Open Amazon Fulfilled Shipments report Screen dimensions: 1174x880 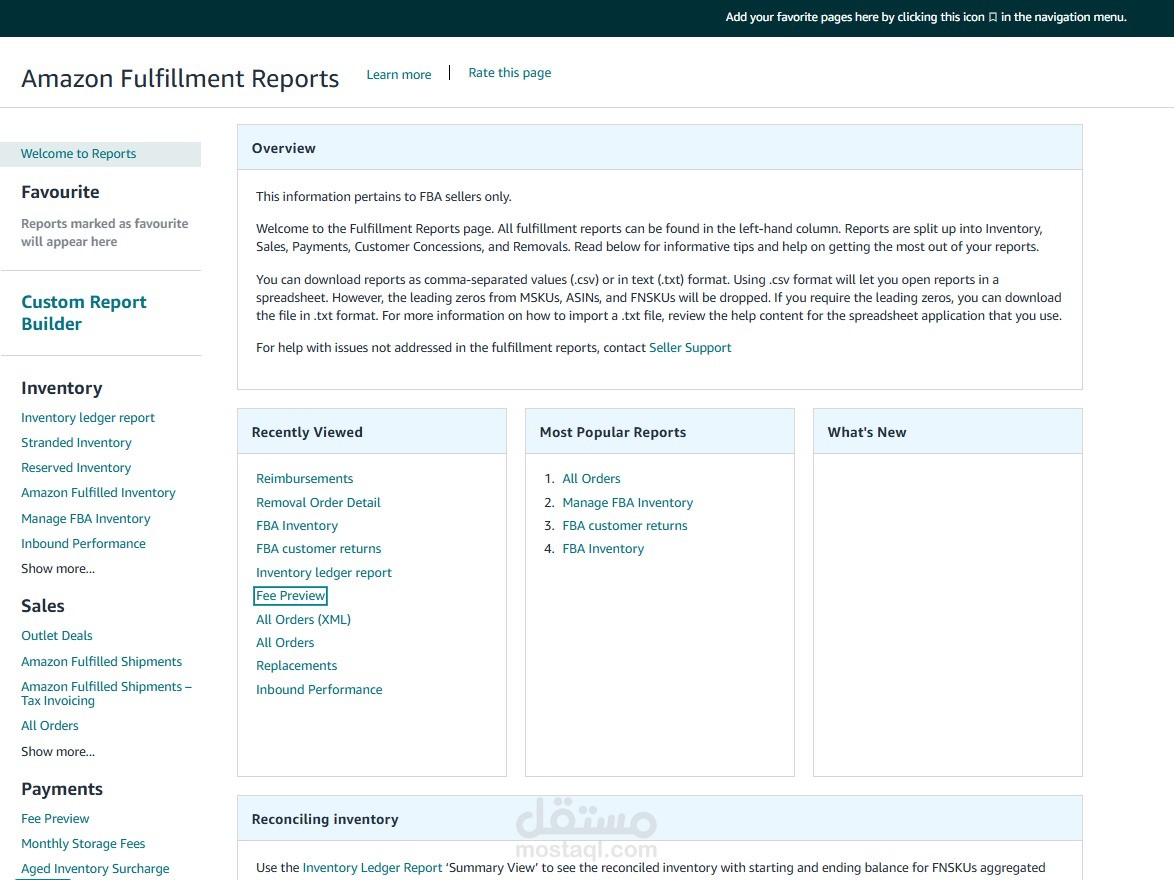coord(102,661)
